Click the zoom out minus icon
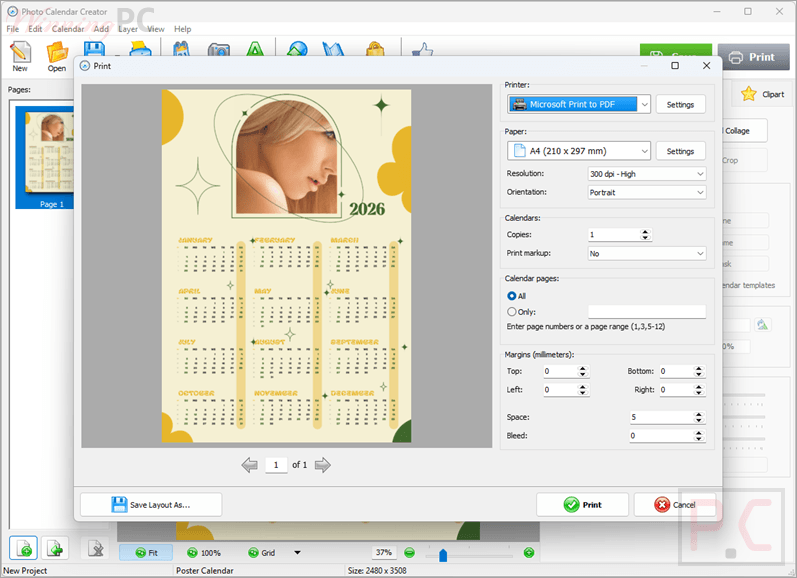 [x=409, y=553]
